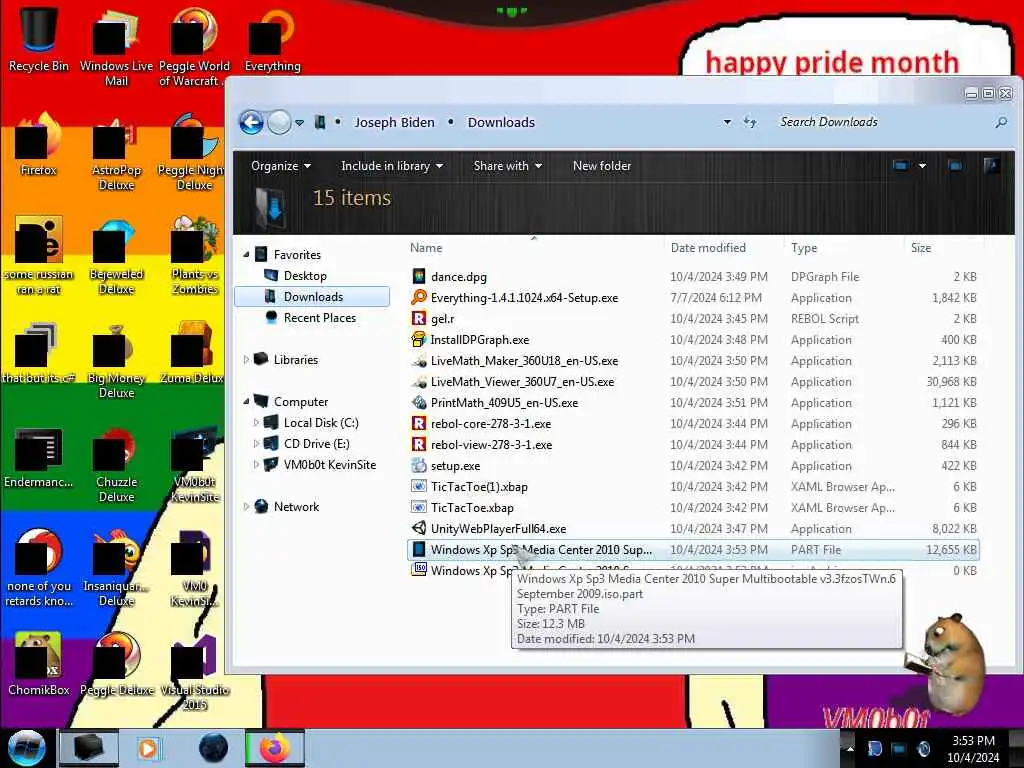Click the Forward navigation arrow in Explorer
The width and height of the screenshot is (1024, 768).
click(280, 122)
